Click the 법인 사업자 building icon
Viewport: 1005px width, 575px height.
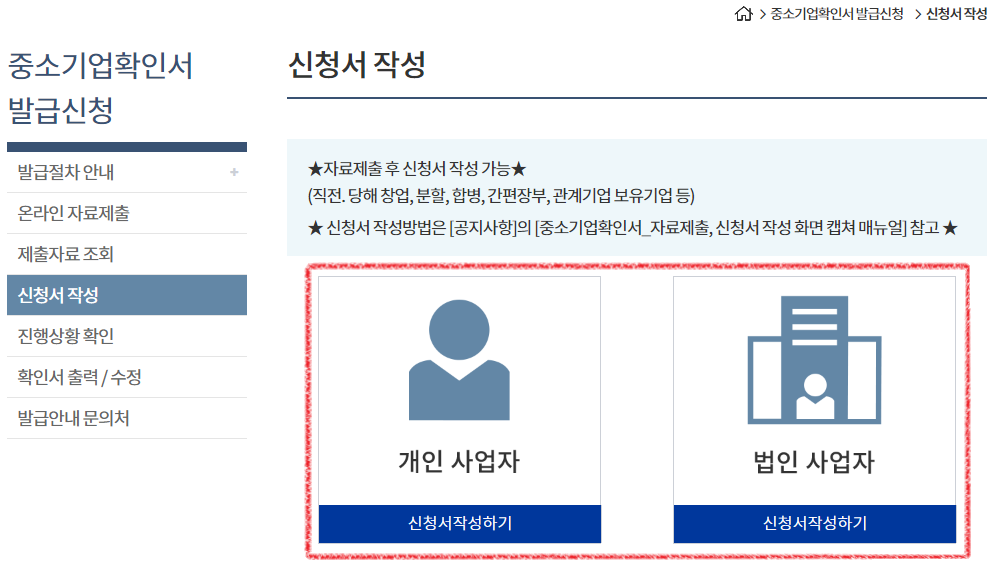[x=814, y=360]
